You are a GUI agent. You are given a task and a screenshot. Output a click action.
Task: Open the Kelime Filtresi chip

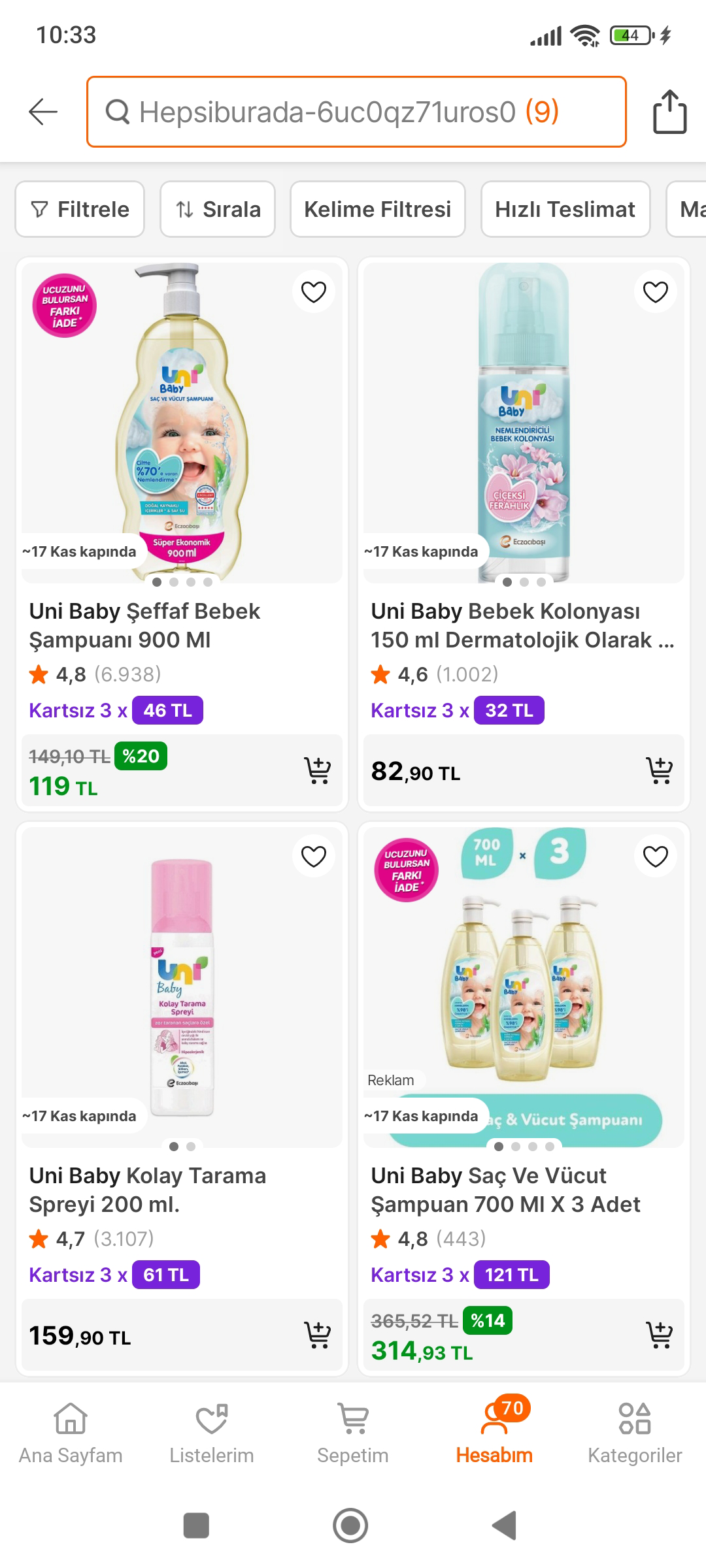[x=378, y=209]
